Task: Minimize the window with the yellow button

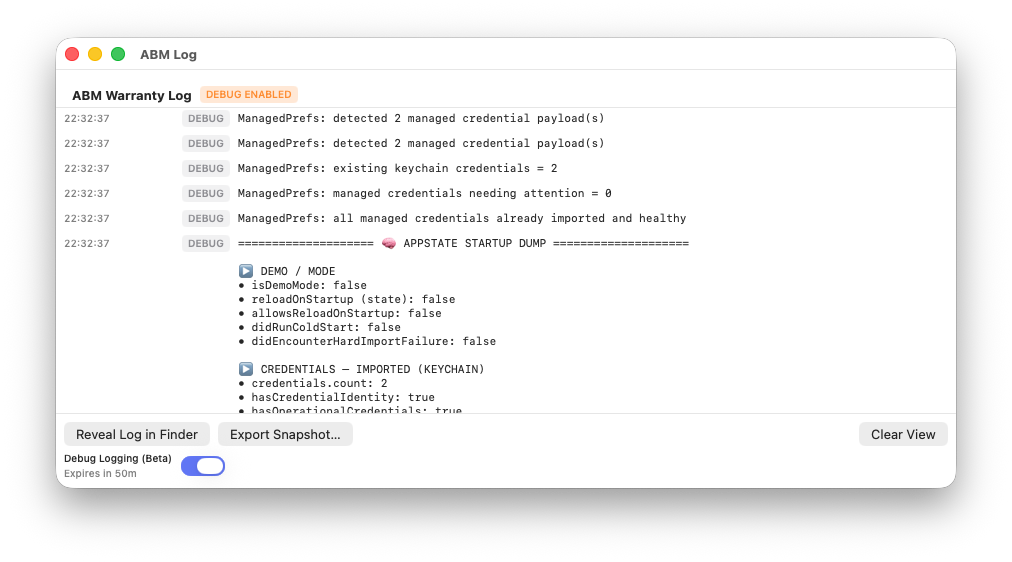Action: click(95, 54)
